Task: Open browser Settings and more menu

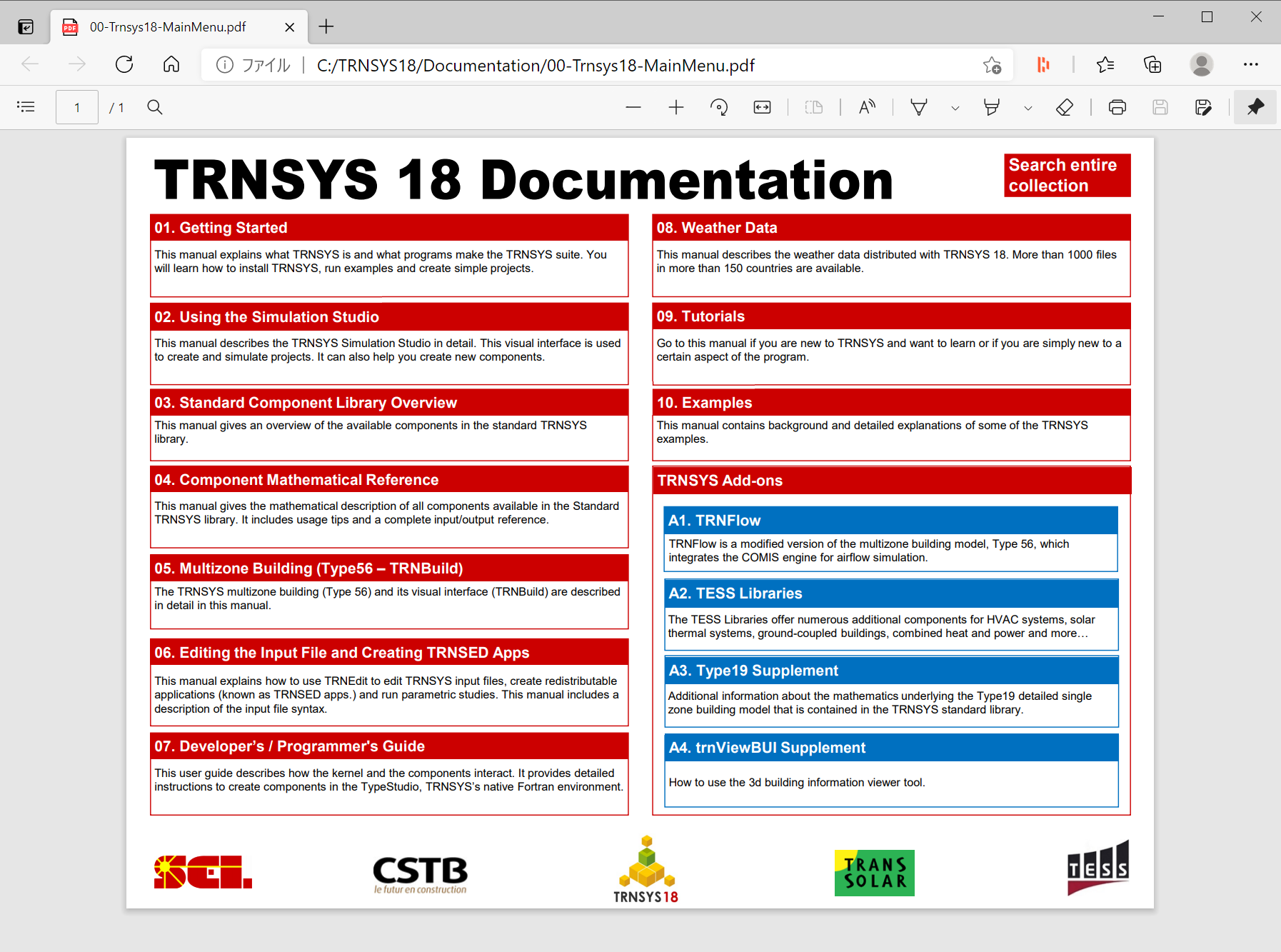Action: [1251, 64]
